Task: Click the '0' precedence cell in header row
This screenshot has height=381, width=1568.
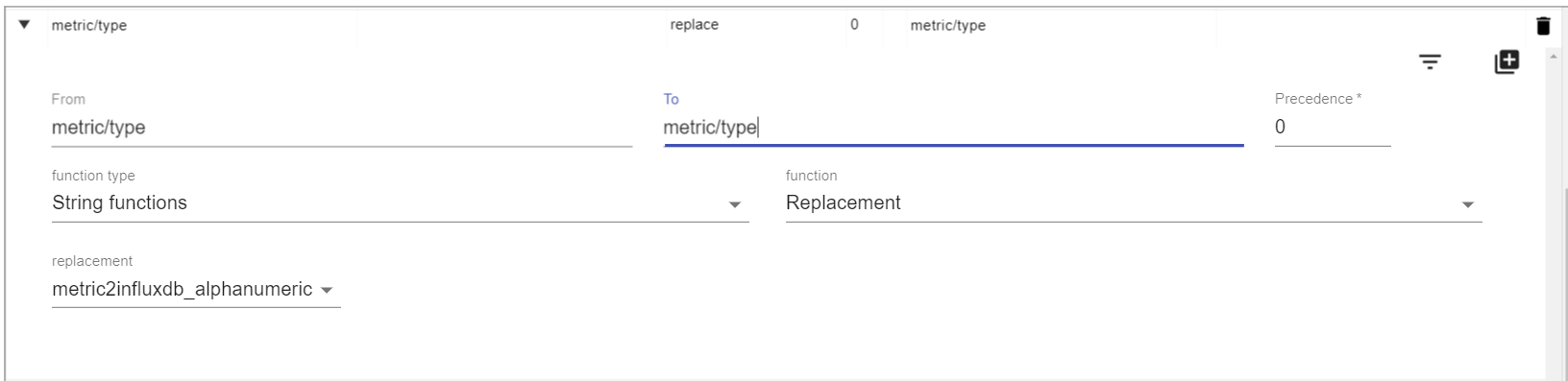Action: point(854,25)
